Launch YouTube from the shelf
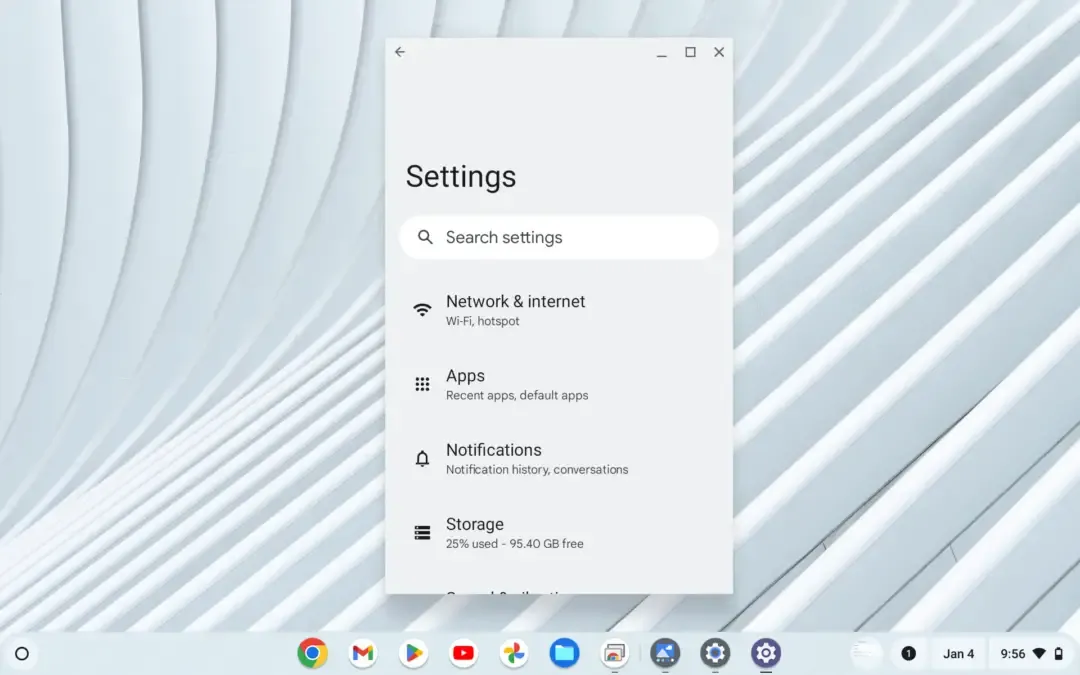 coord(464,653)
